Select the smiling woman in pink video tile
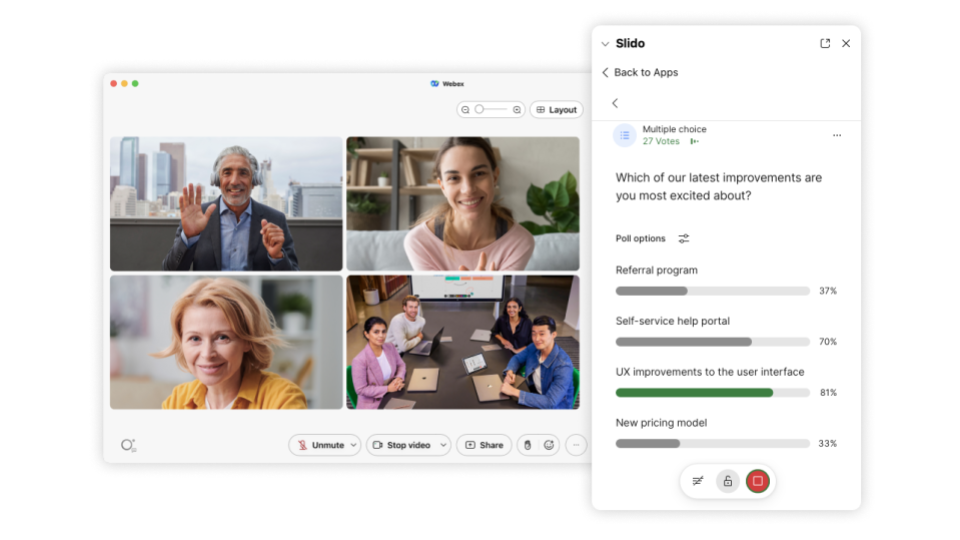 (463, 204)
